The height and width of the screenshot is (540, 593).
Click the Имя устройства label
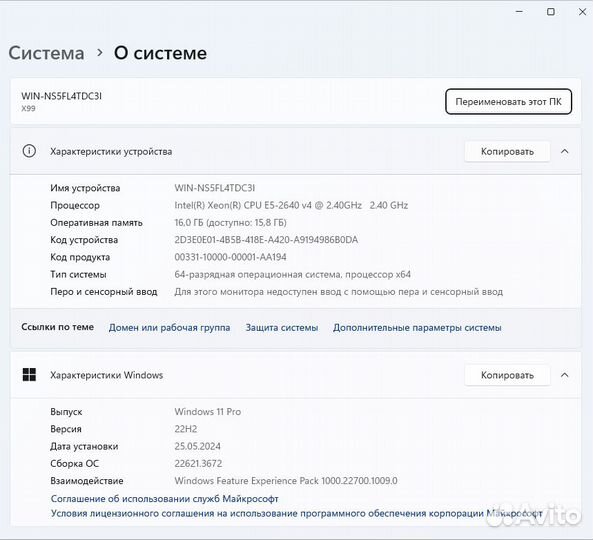85,188
